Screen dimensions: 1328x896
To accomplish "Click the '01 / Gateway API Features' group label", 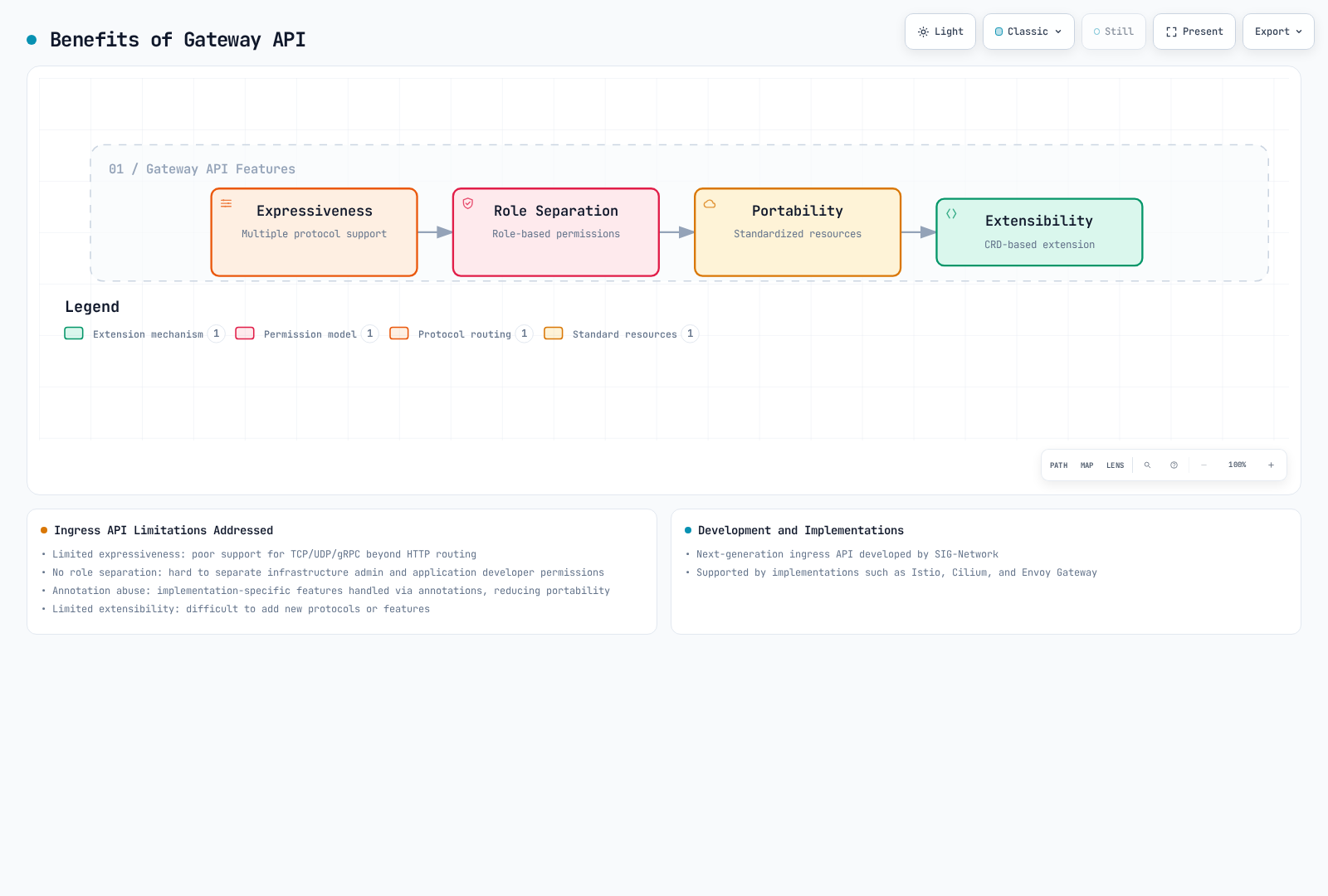I will (202, 169).
